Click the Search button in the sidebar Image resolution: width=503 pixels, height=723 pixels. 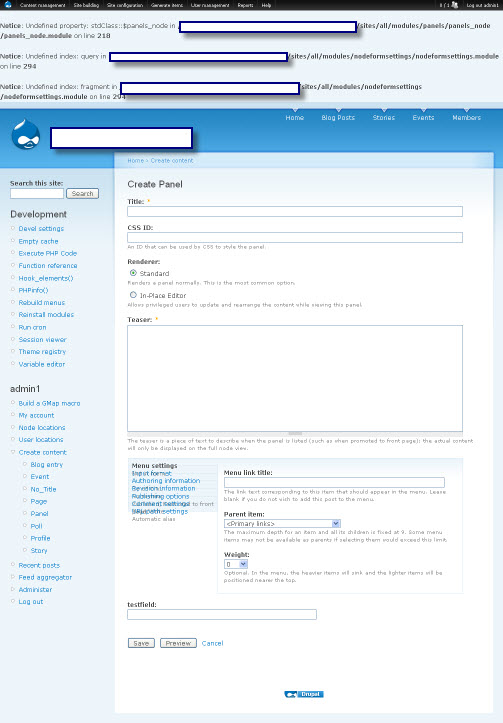pos(83,194)
